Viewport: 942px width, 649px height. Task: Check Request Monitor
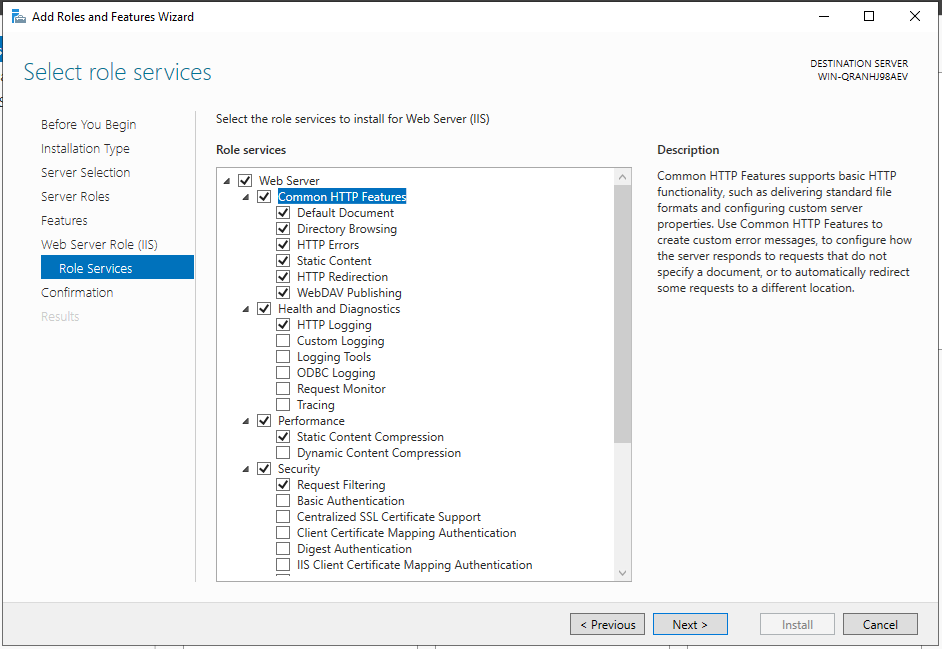pos(283,389)
